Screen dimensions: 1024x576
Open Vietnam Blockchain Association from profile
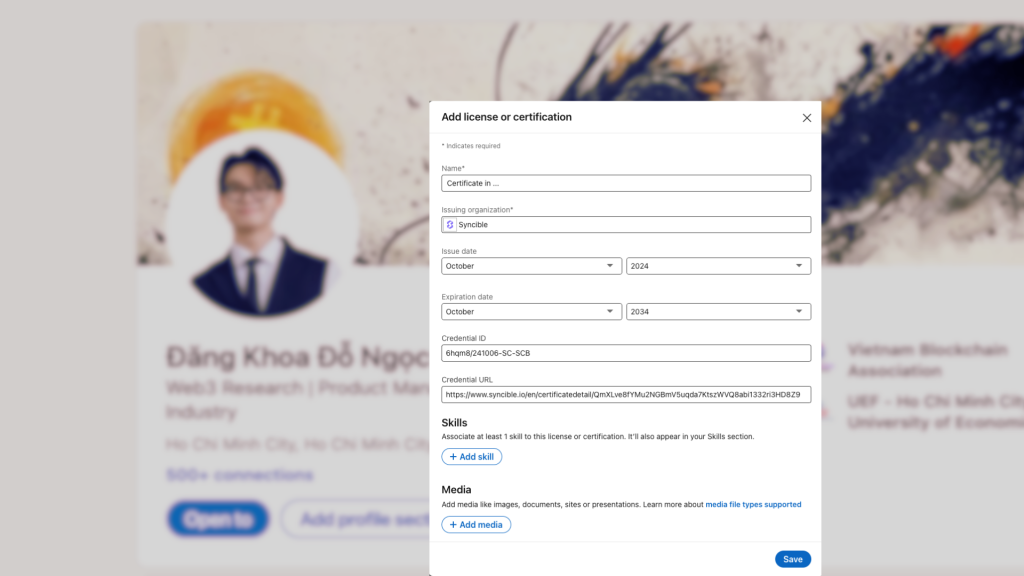[925, 360]
